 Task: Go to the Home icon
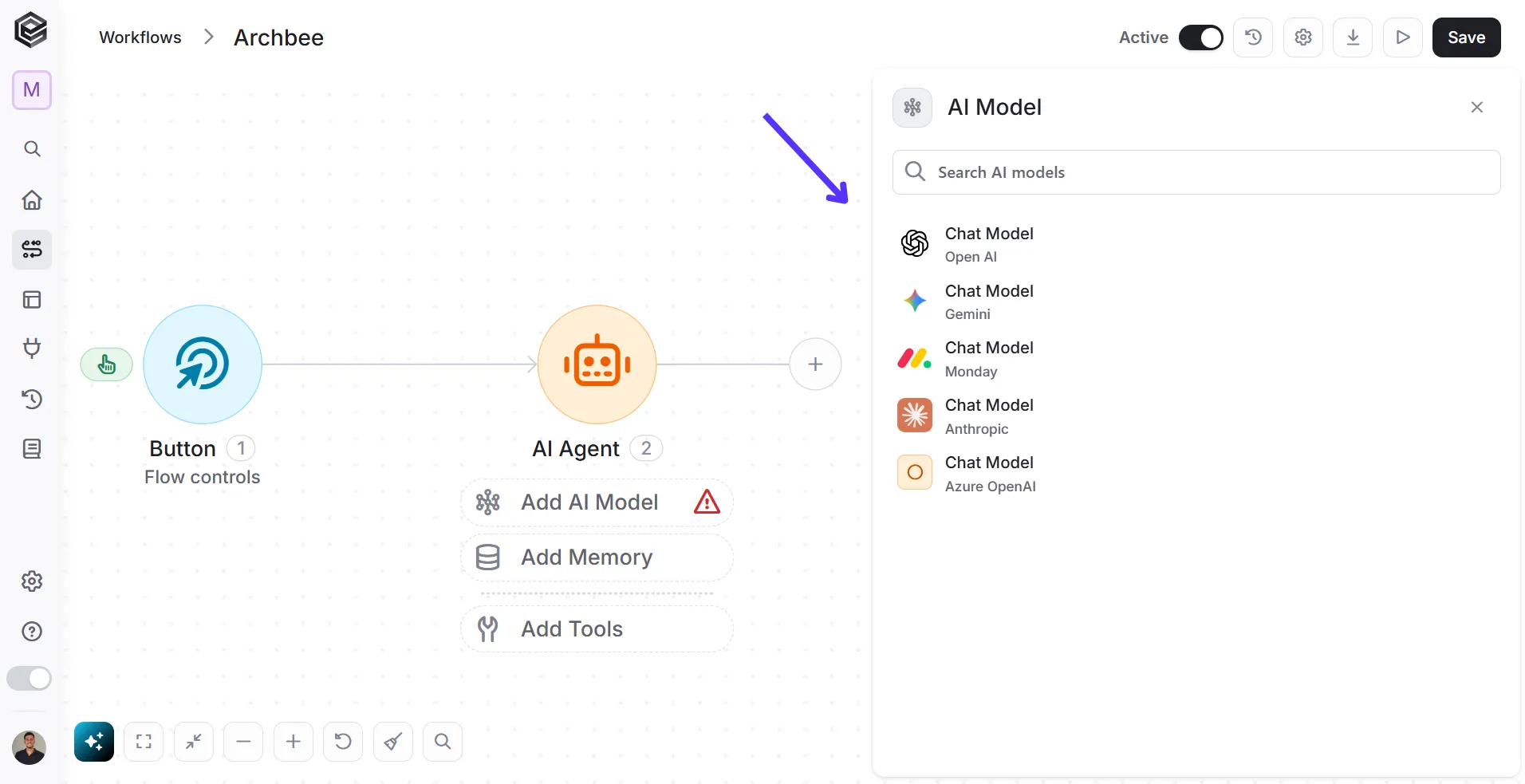[x=32, y=199]
